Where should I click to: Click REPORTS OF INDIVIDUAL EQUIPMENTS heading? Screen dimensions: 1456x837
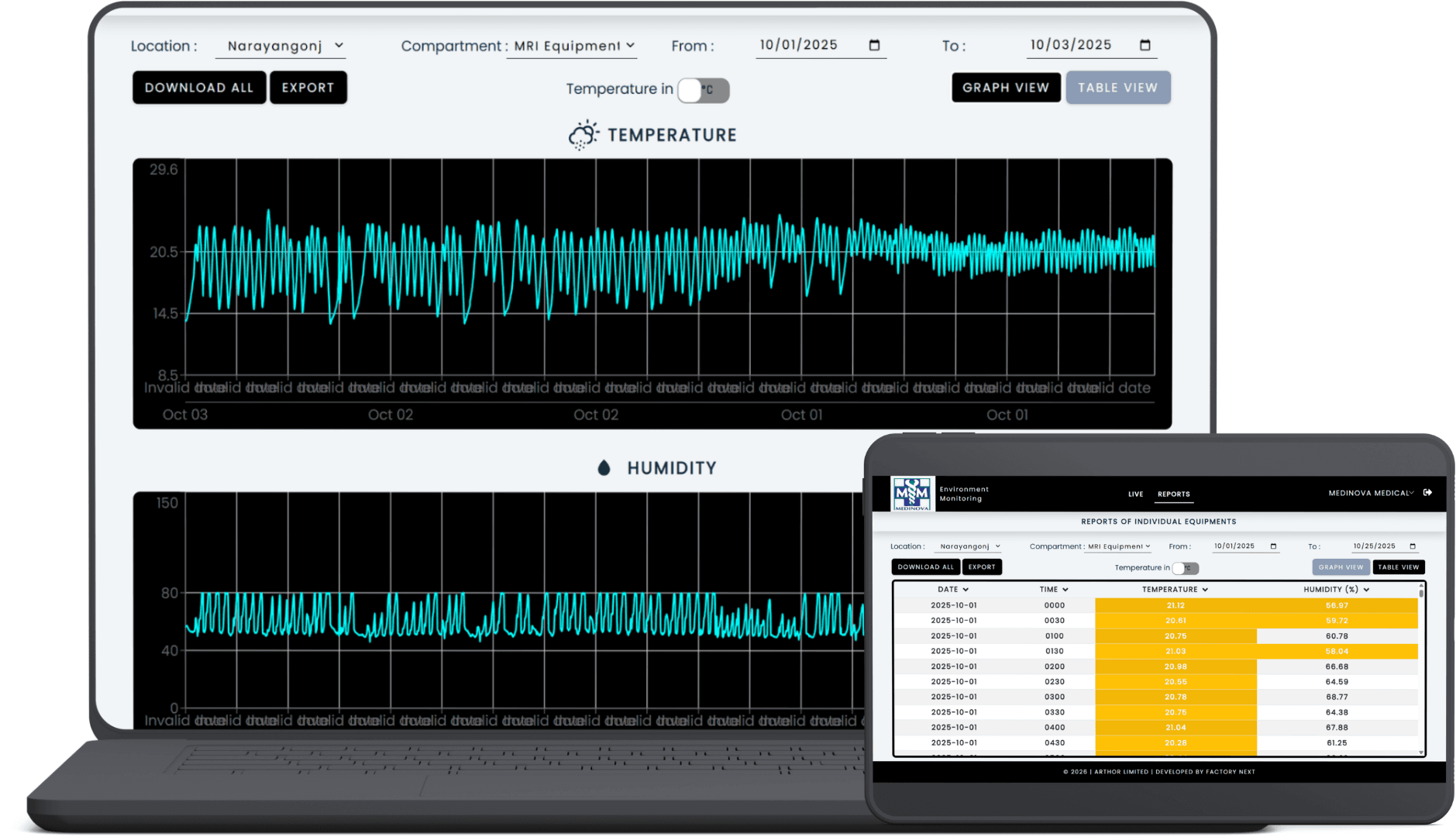pyautogui.click(x=1158, y=522)
